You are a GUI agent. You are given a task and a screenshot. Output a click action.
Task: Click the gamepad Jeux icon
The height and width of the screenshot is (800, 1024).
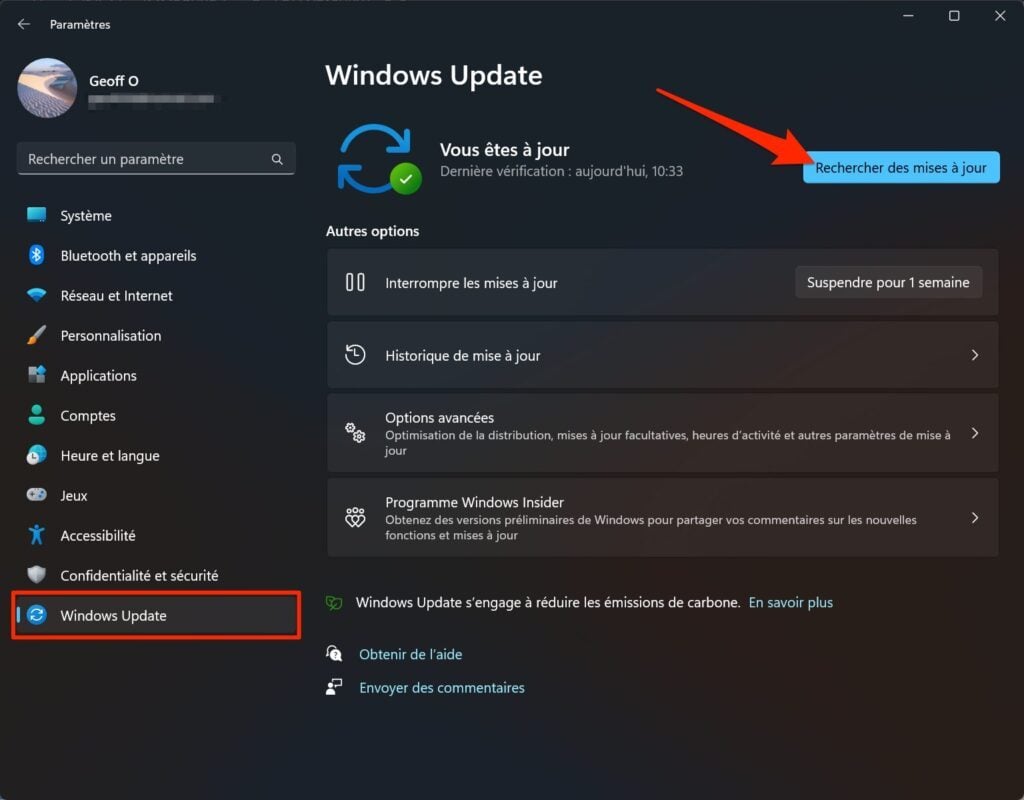pos(37,494)
